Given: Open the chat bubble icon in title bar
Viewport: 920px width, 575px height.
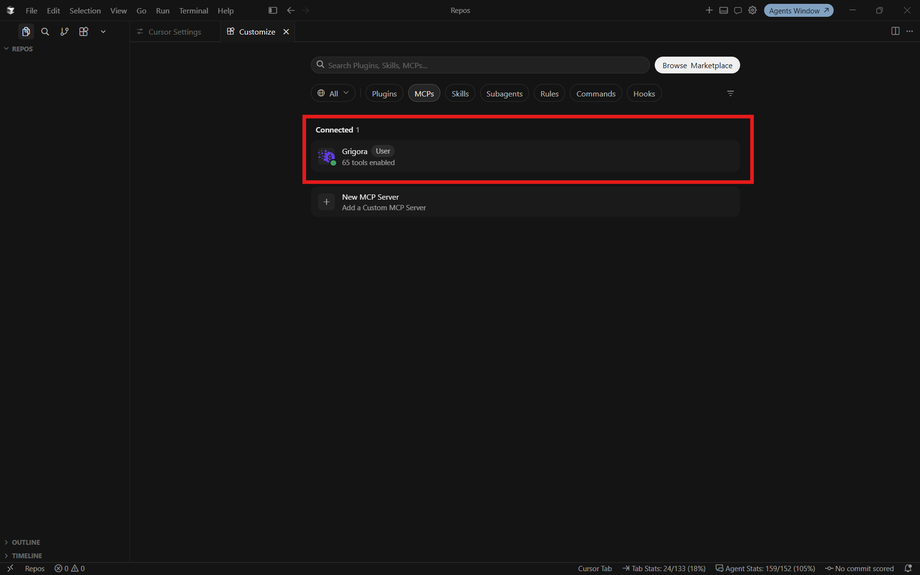Looking at the screenshot, I should [x=738, y=11].
